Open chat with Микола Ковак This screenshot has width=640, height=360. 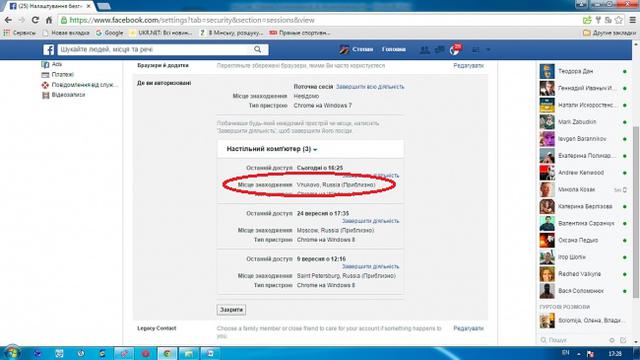pyautogui.click(x=583, y=190)
